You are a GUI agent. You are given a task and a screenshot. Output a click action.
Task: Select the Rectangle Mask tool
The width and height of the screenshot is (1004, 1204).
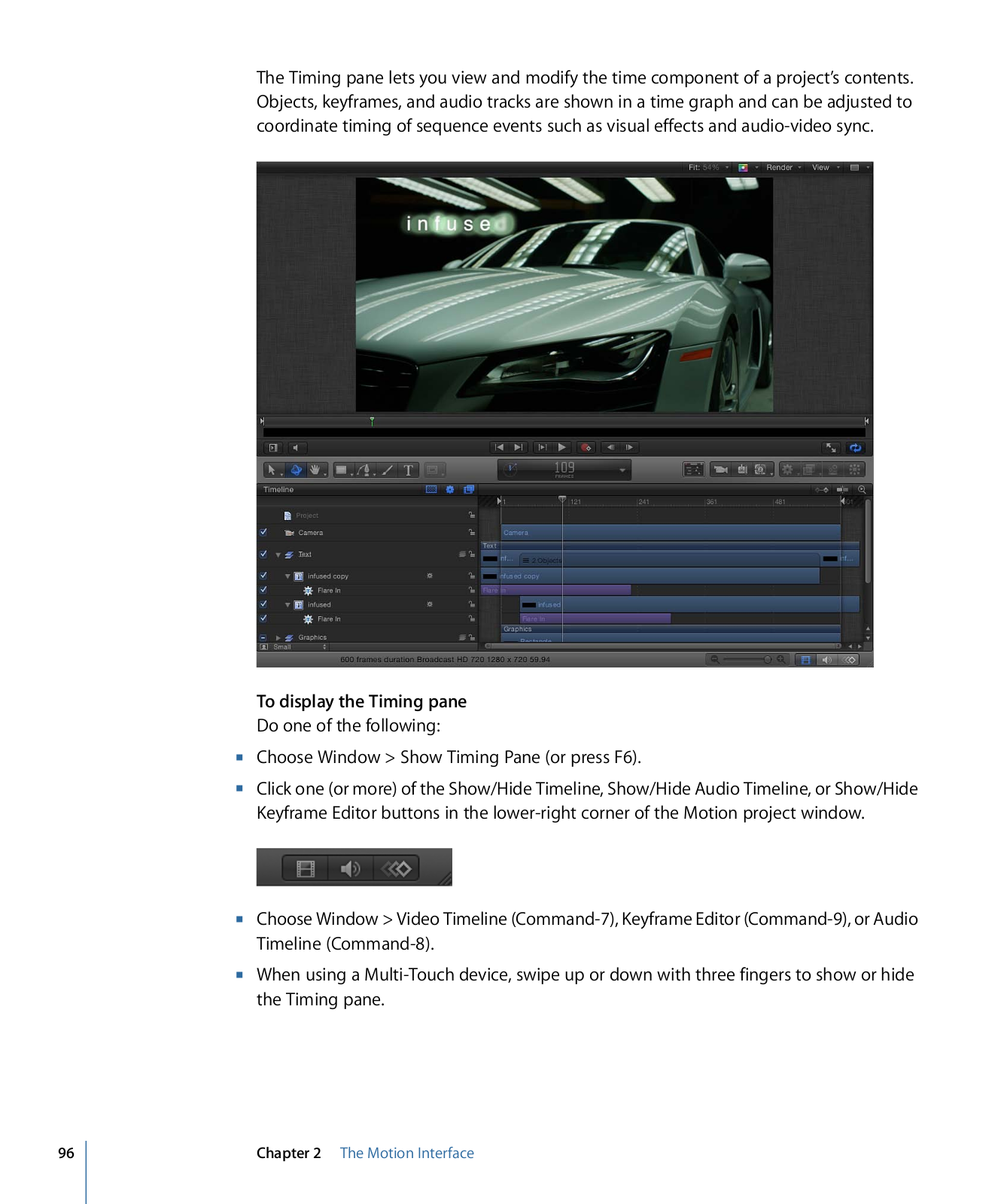tap(434, 470)
